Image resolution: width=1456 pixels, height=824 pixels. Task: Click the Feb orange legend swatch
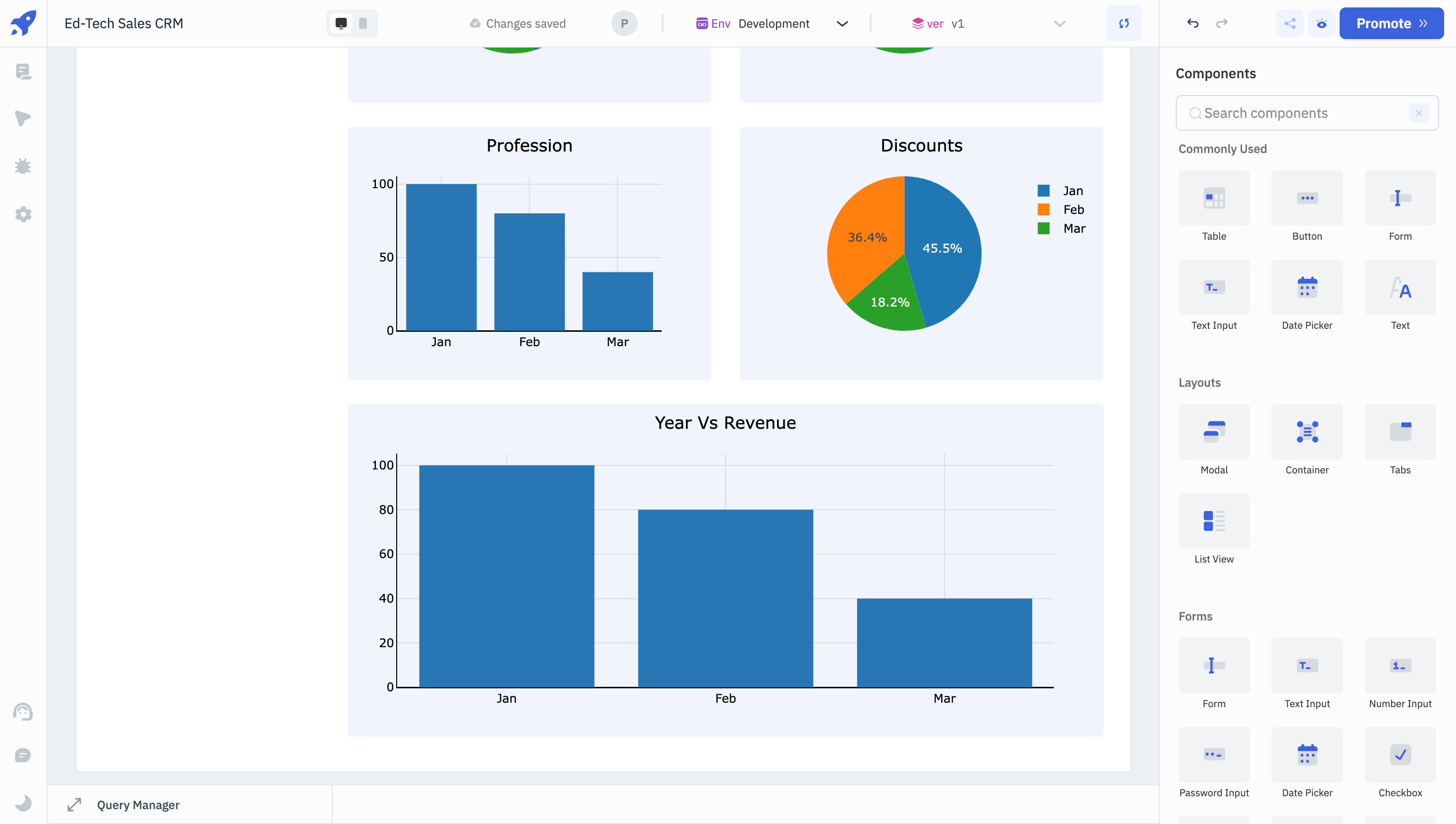click(x=1043, y=209)
